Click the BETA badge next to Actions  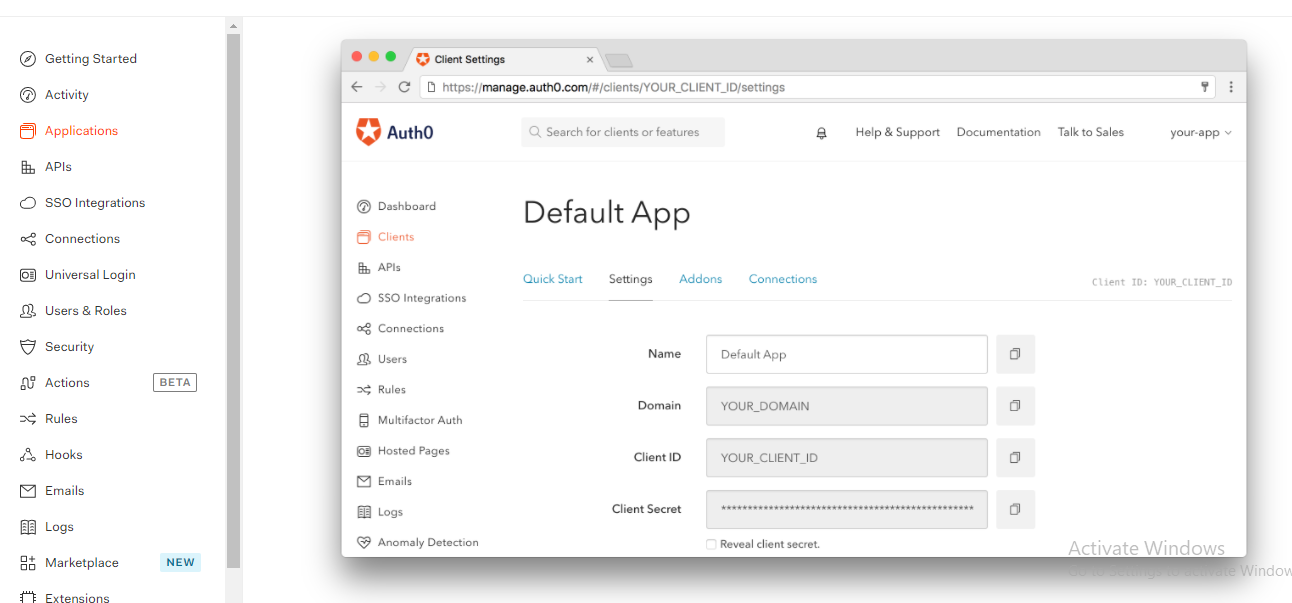pos(175,382)
